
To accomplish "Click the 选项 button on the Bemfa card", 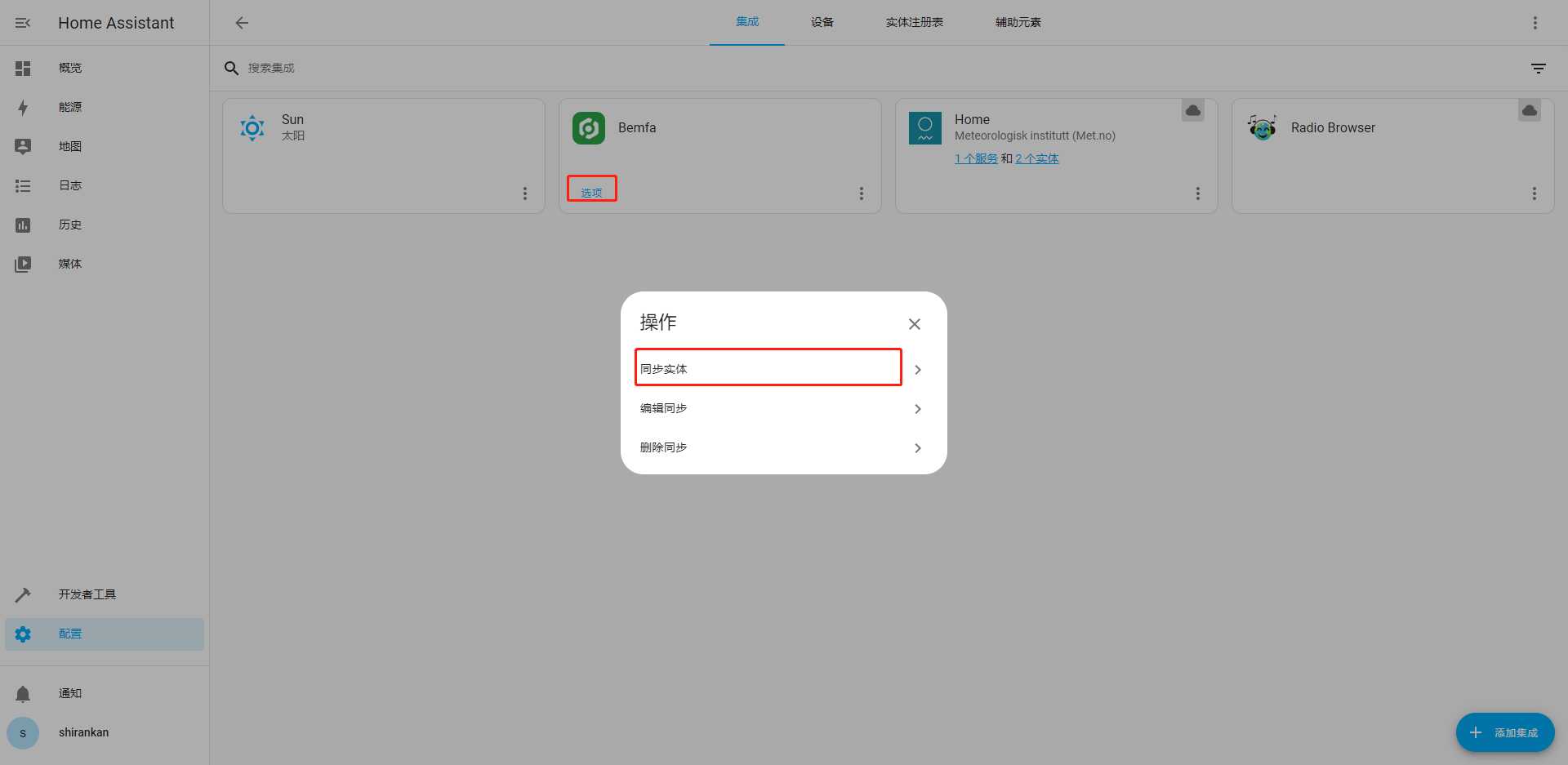I will (592, 193).
